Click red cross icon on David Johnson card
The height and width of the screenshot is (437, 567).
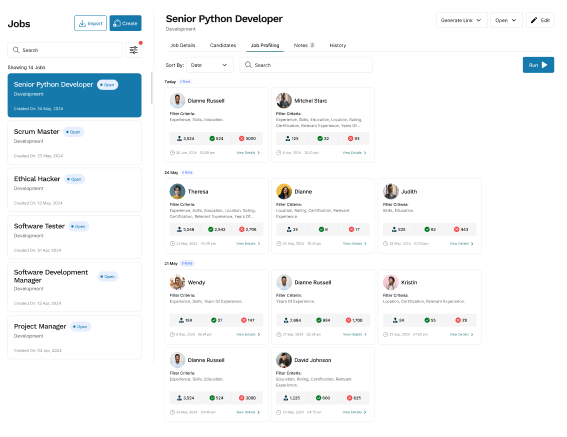349,398
